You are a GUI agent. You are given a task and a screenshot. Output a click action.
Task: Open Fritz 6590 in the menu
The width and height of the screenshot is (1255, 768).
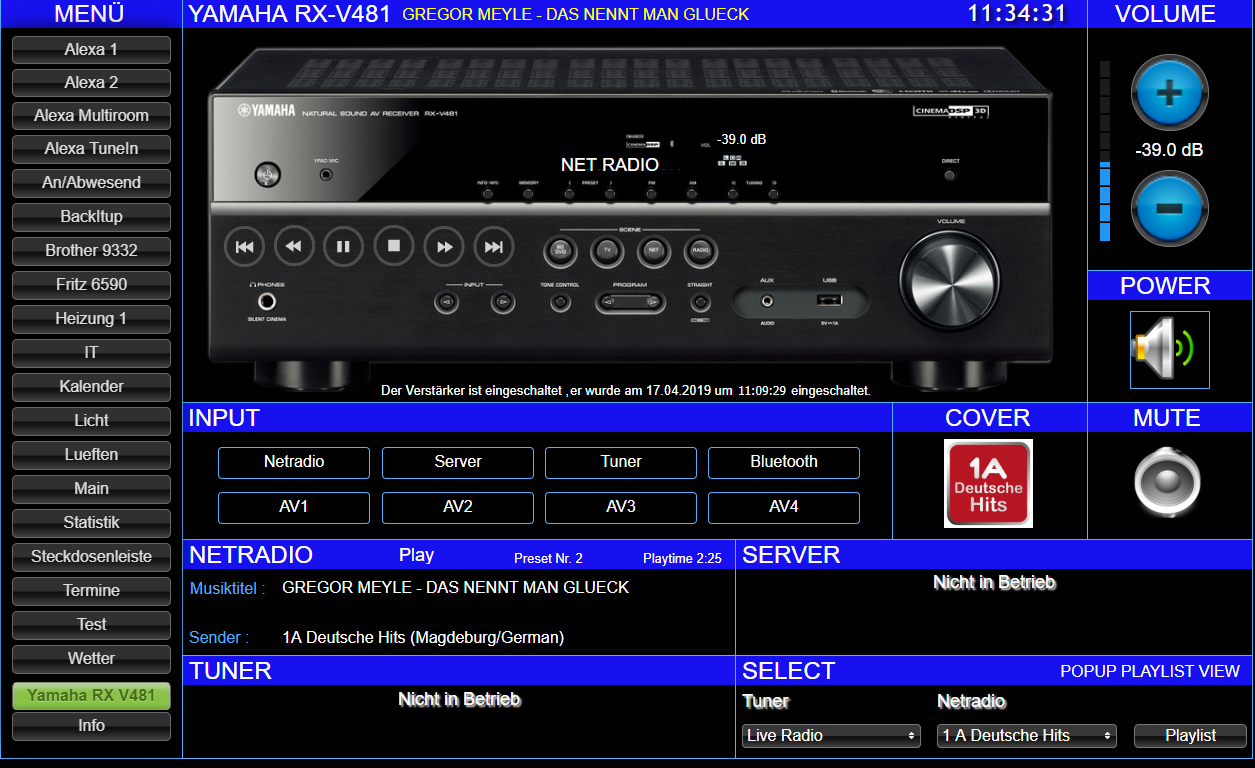point(91,285)
